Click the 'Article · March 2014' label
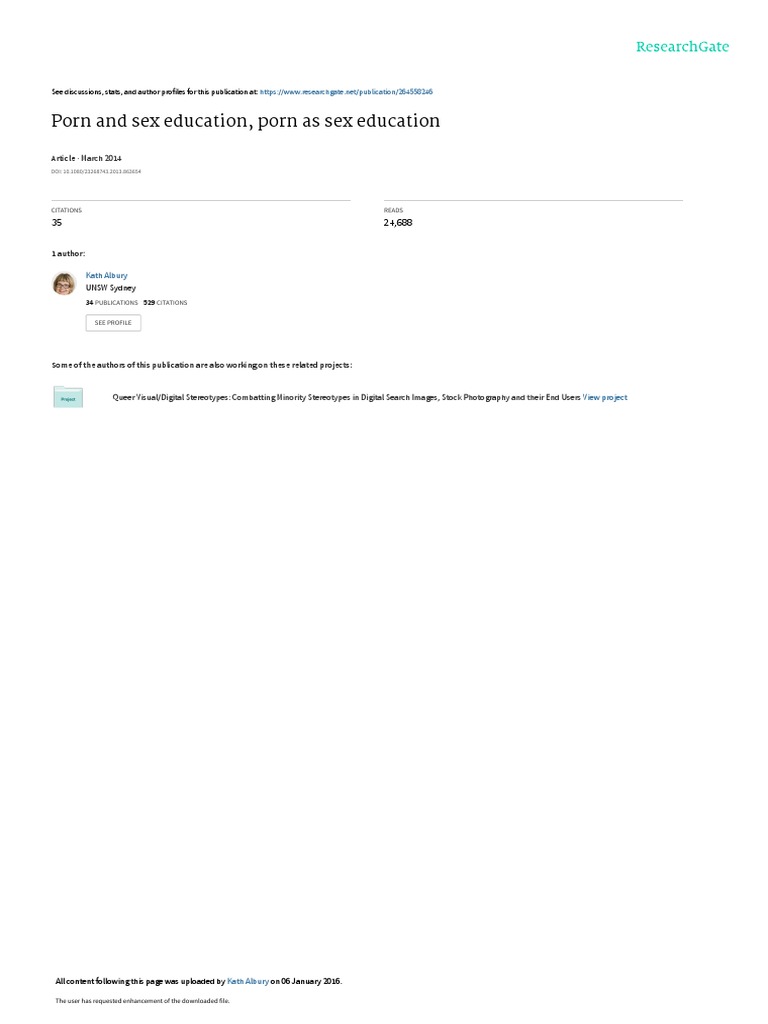768x1024 pixels. (x=86, y=158)
